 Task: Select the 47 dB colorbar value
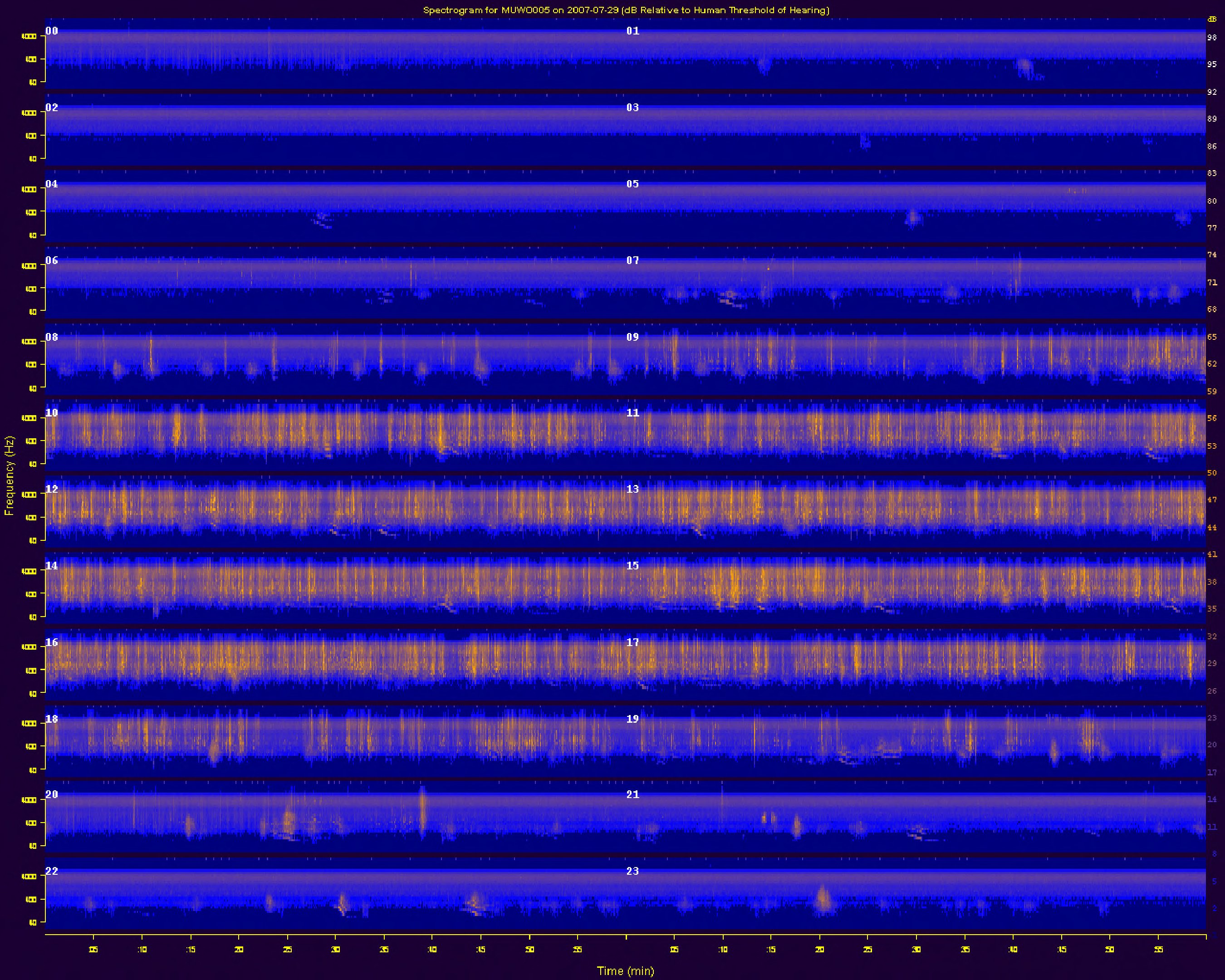point(1212,500)
